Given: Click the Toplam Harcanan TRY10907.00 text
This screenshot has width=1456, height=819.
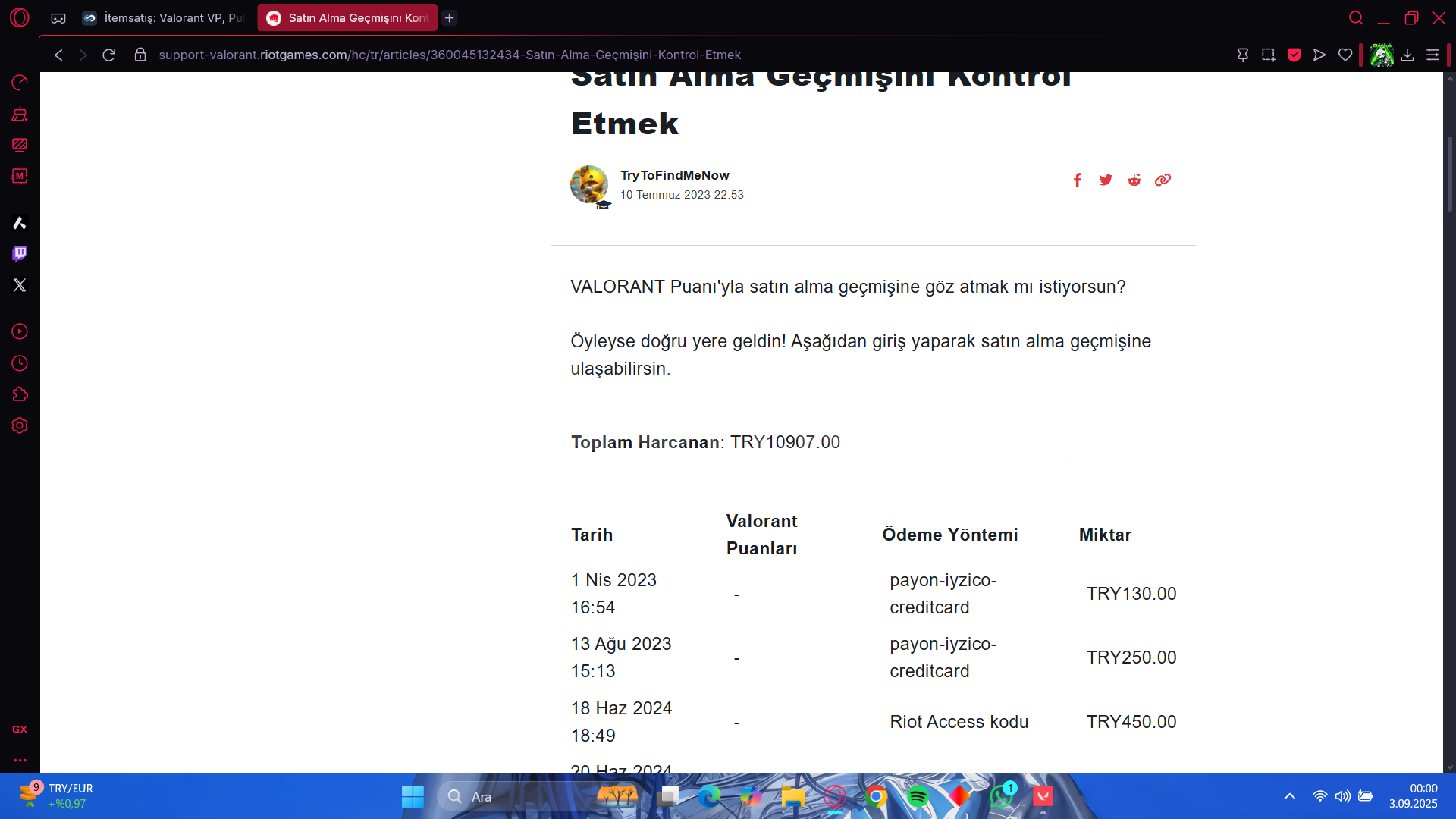Looking at the screenshot, I should click(x=705, y=442).
